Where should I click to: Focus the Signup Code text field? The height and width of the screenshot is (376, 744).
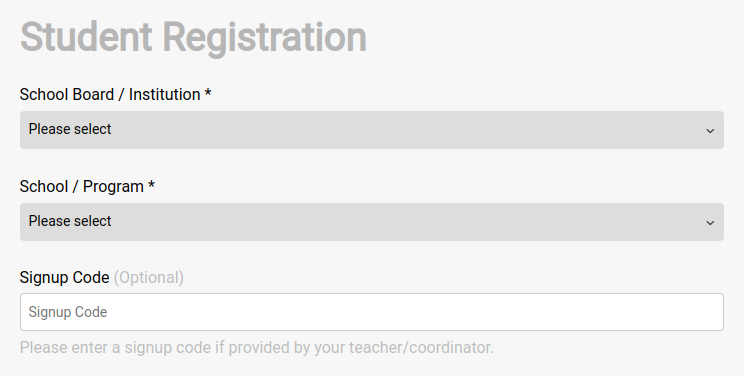372,312
